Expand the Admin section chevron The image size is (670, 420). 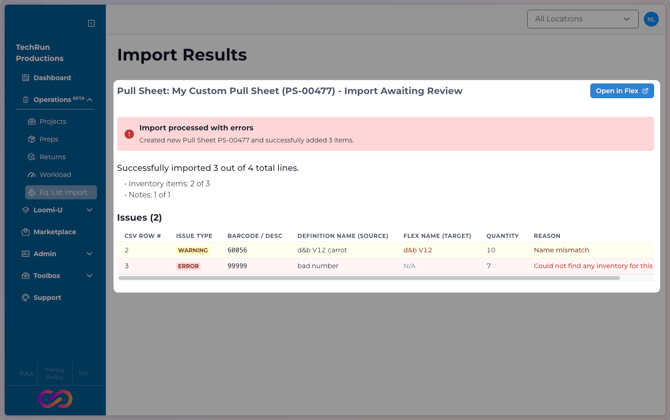(x=90, y=254)
